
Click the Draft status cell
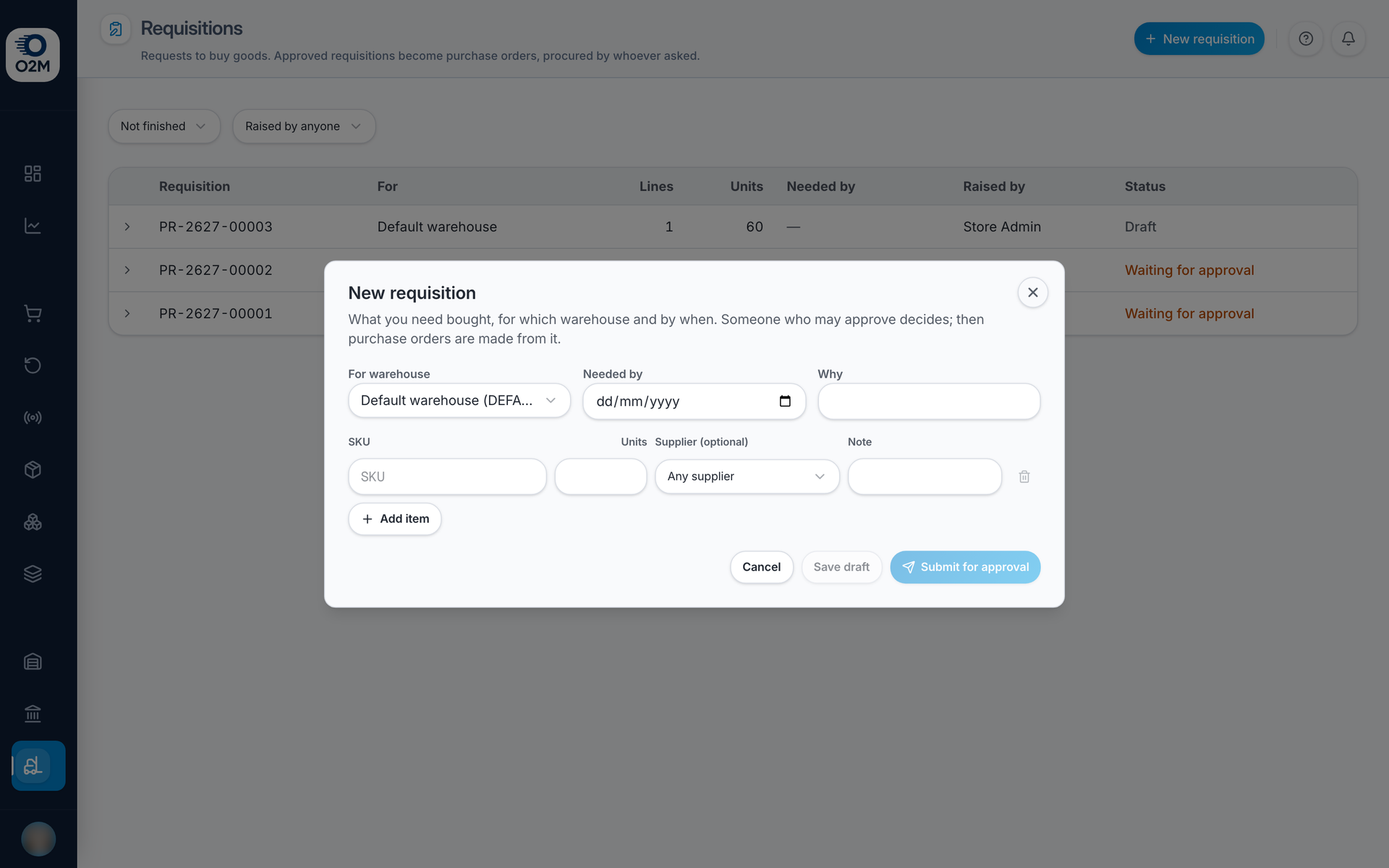[x=1140, y=227]
